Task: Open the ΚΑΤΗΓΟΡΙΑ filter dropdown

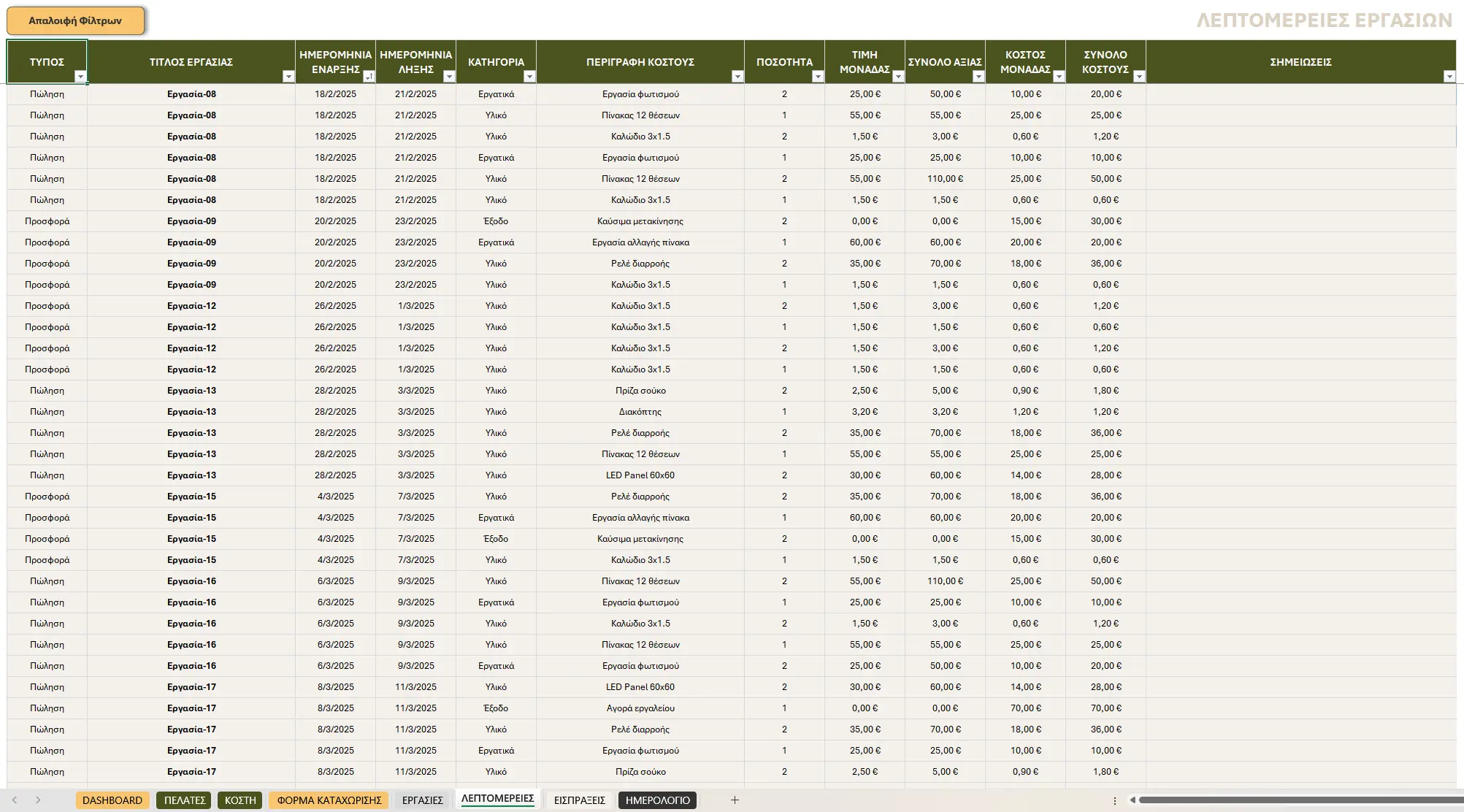Action: (x=529, y=77)
